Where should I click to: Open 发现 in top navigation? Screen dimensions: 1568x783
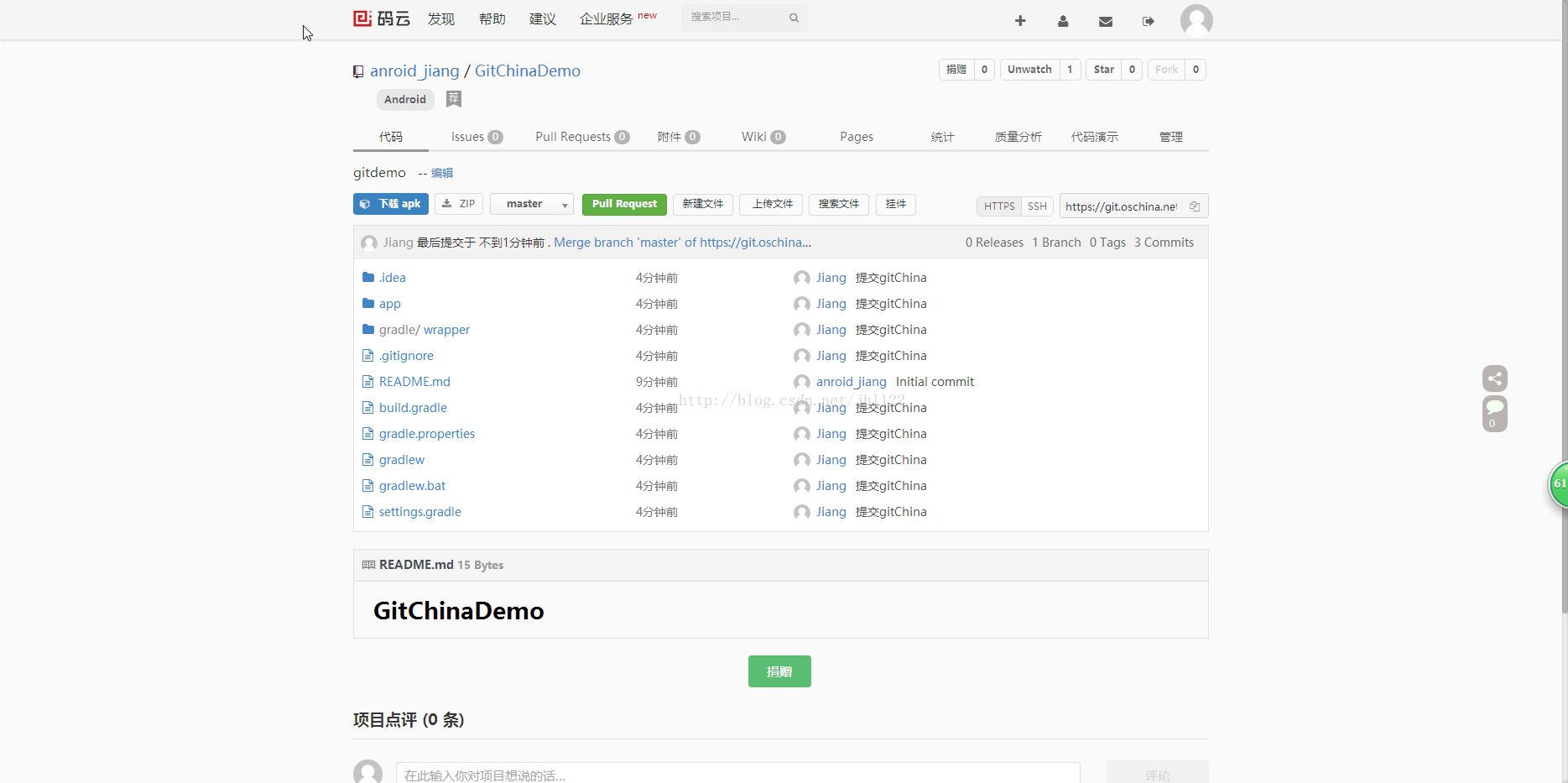441,18
